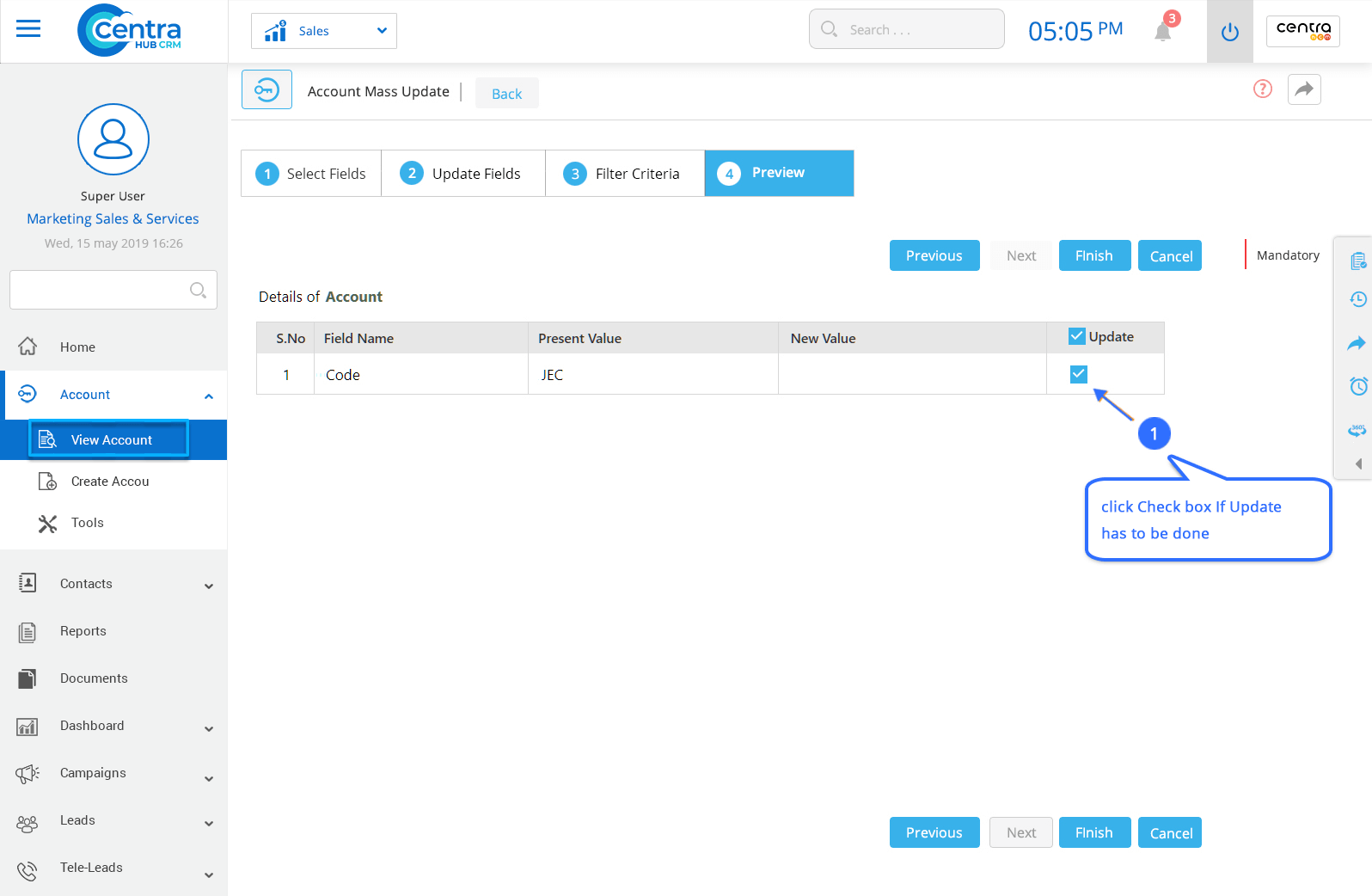Click the Code field name cell
1372x896 pixels.
421,374
